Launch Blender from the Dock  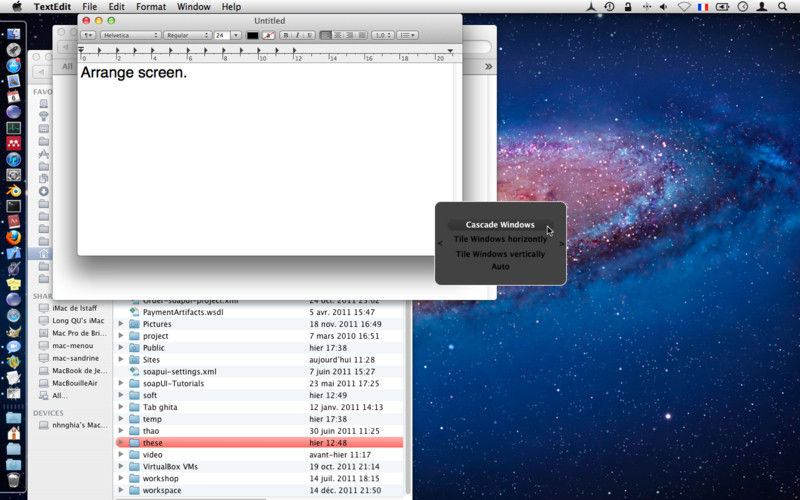pos(13,191)
